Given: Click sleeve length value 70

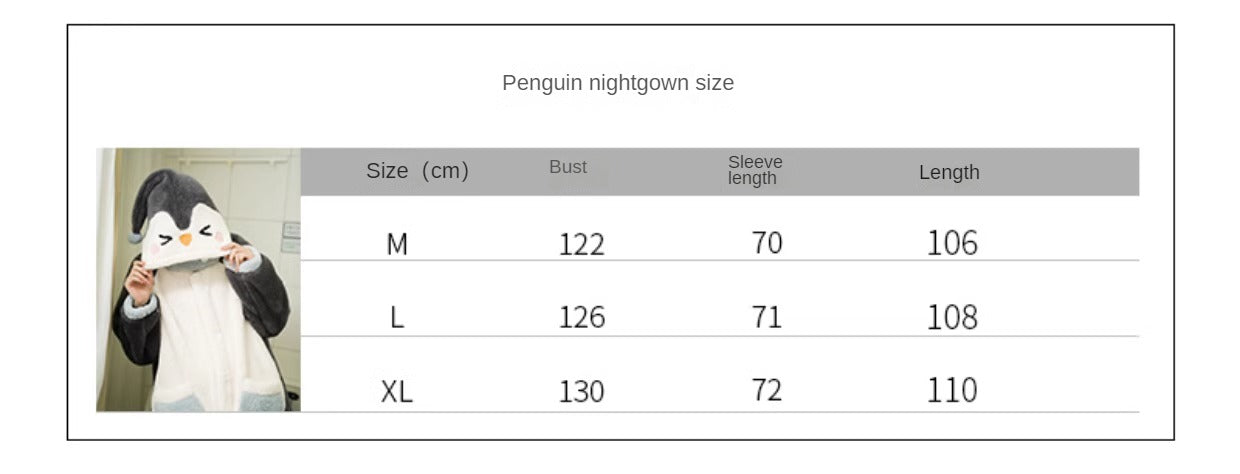Looking at the screenshot, I should [x=767, y=243].
